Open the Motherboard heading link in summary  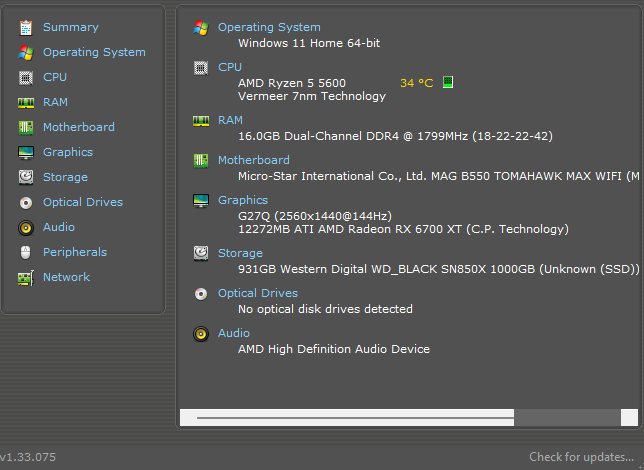[x=253, y=160]
